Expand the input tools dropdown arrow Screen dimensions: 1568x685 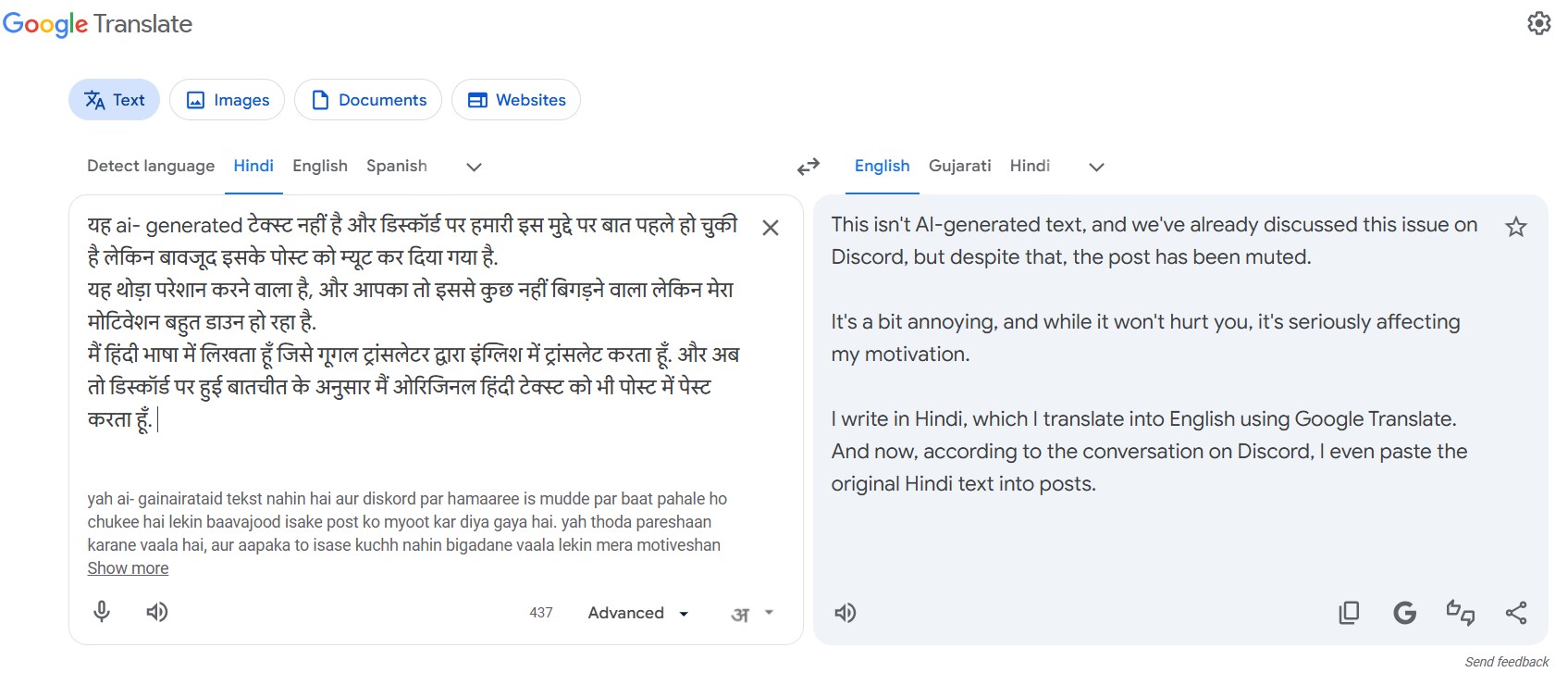(x=769, y=613)
